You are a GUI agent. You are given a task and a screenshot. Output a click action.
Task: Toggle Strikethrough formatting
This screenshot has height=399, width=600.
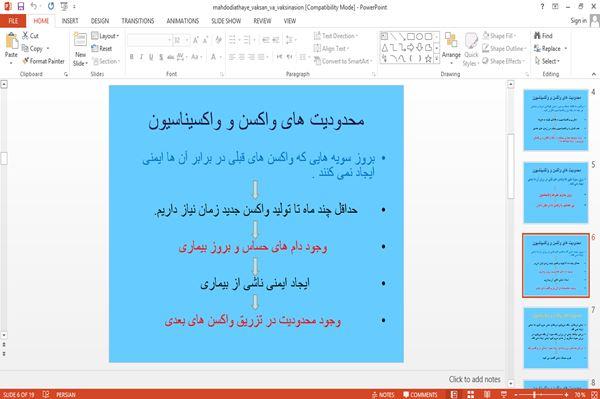pyautogui.click(x=171, y=57)
